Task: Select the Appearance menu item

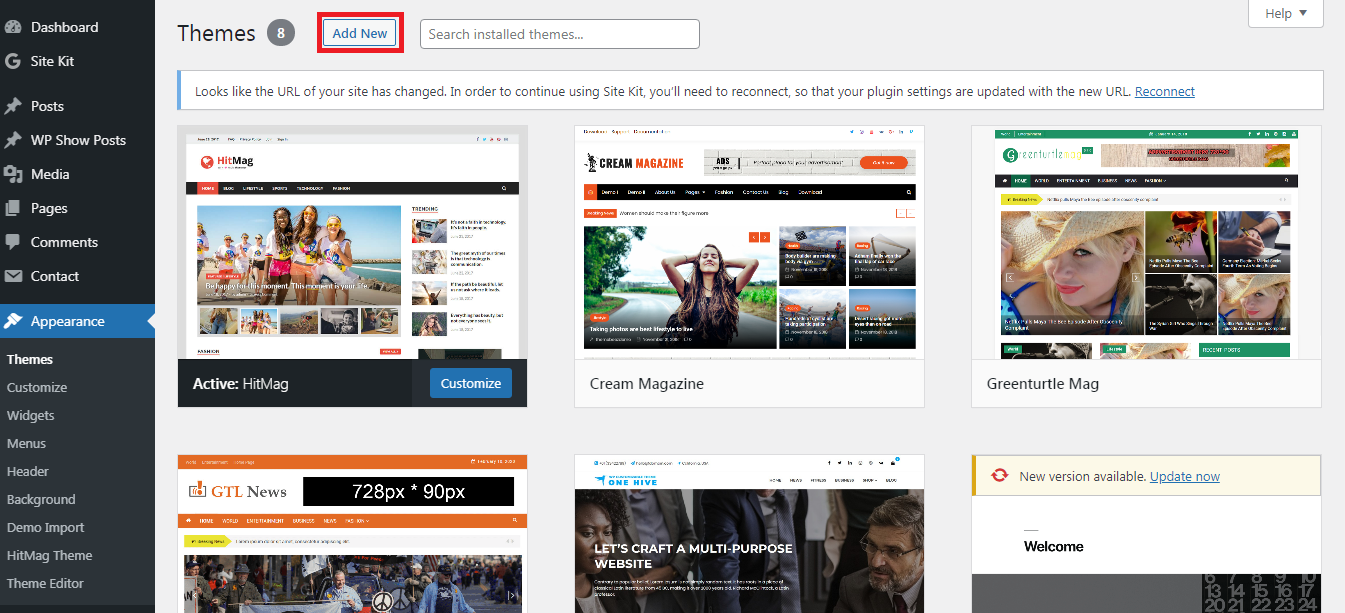Action: 77,321
